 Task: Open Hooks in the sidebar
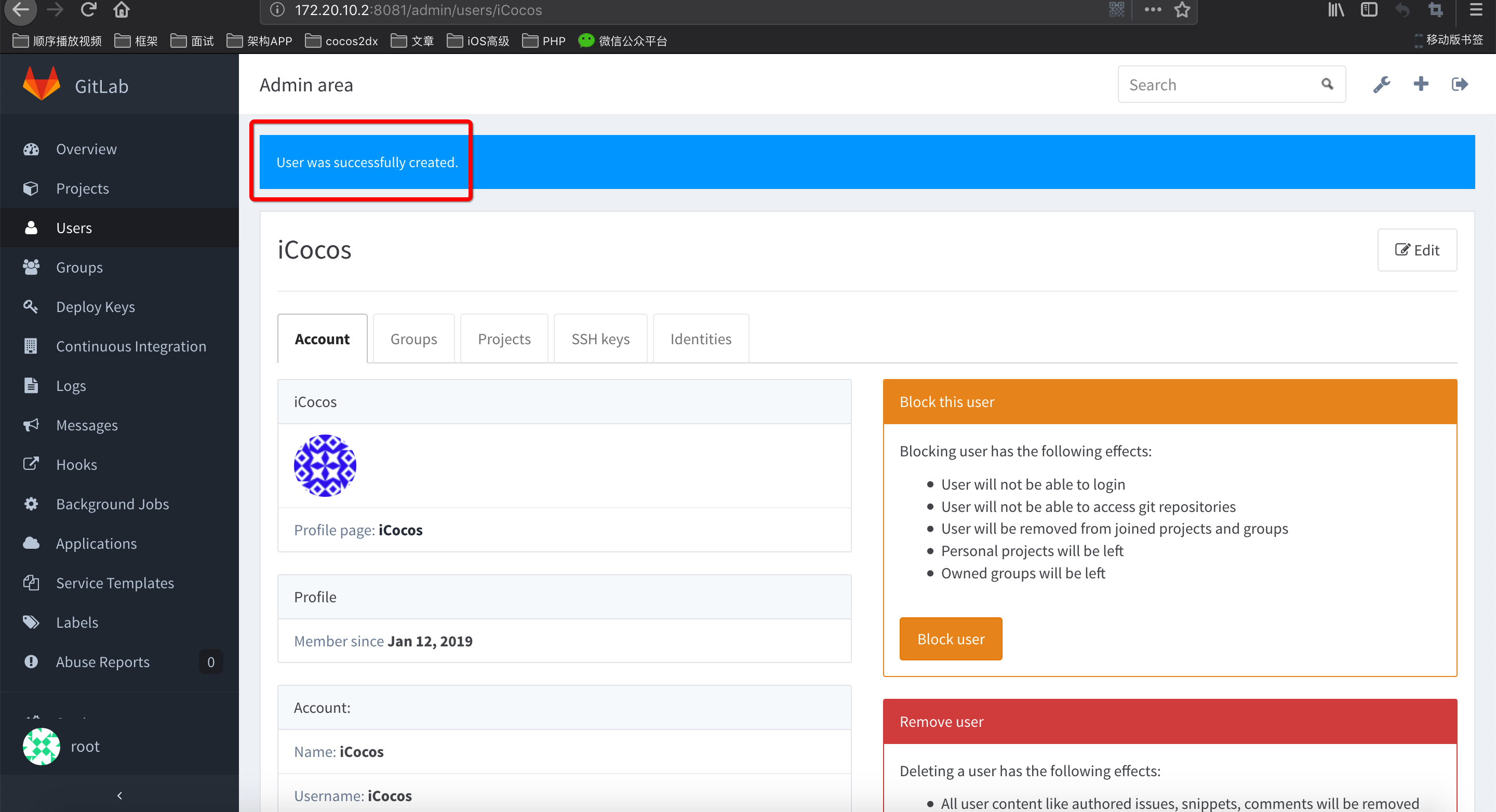76,464
